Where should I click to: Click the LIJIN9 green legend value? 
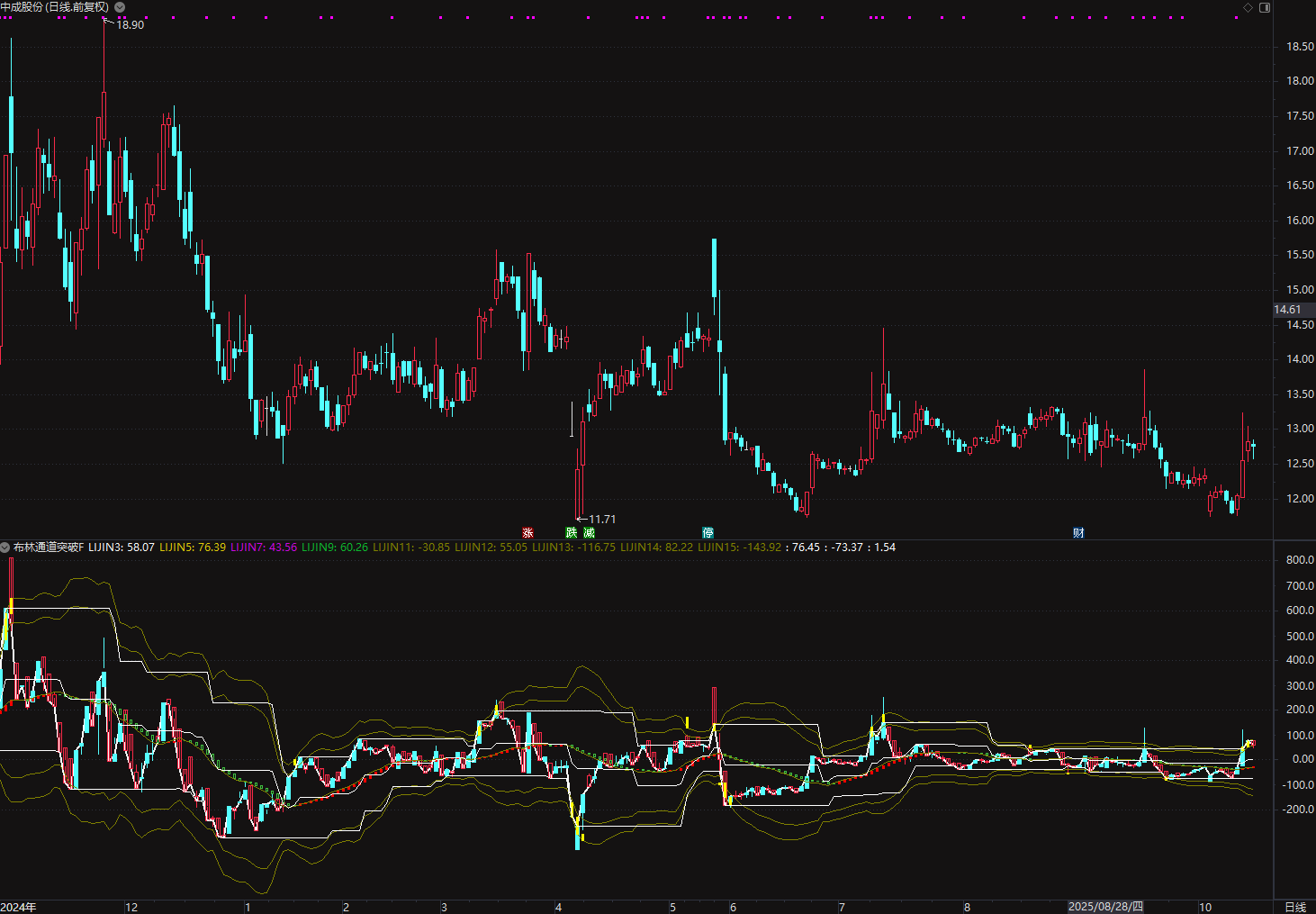tap(334, 547)
